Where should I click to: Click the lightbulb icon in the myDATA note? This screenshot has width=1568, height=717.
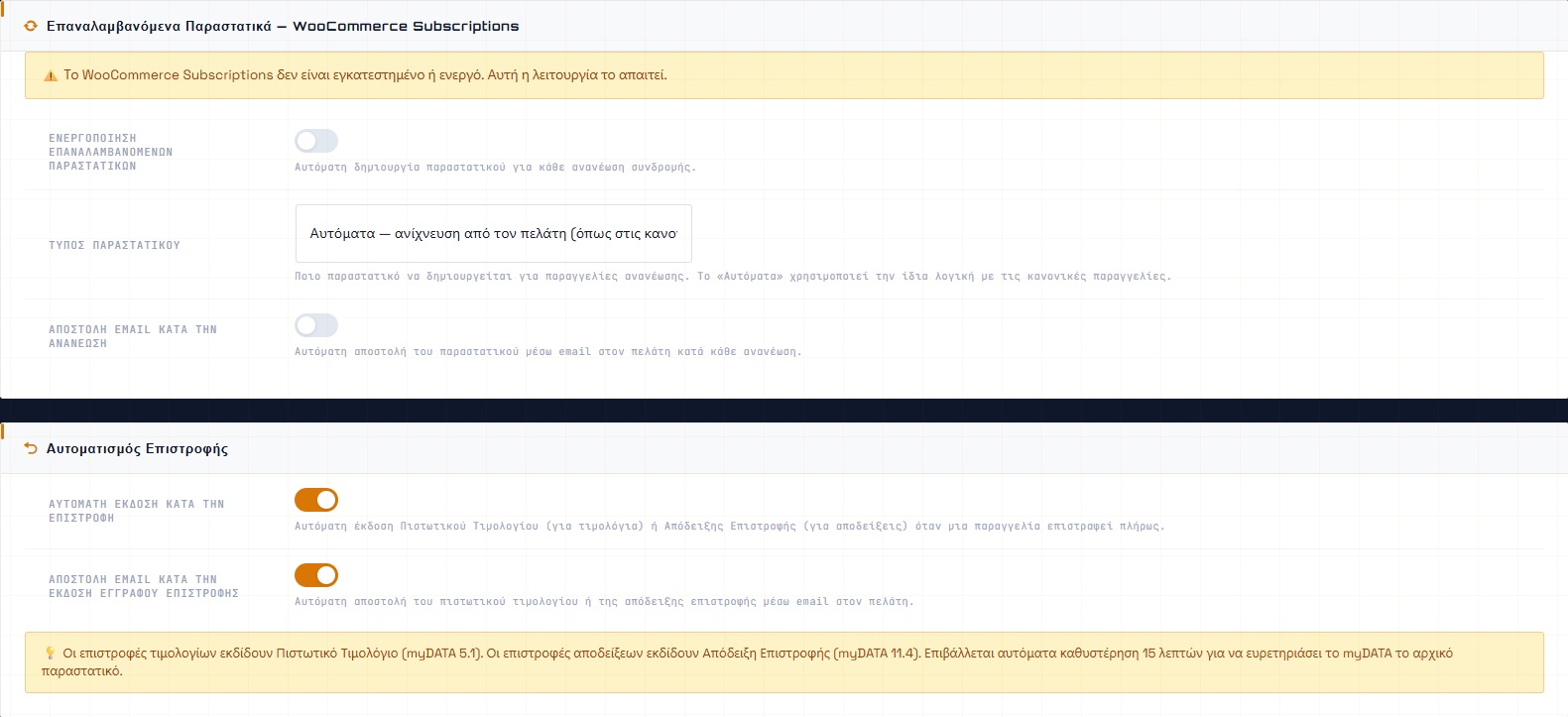(50, 654)
